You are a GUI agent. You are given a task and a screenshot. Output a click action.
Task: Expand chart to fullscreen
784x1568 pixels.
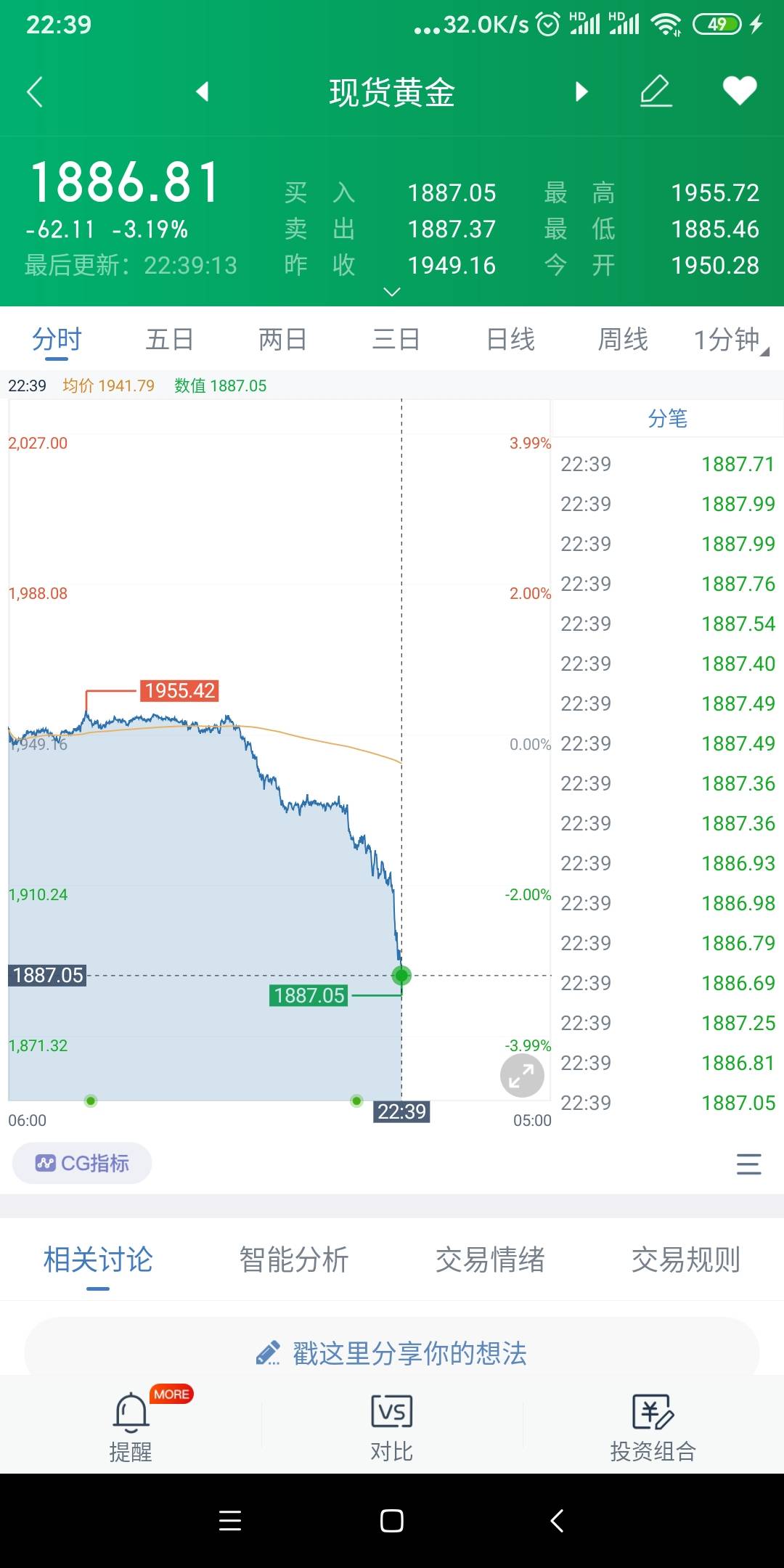(x=522, y=1076)
